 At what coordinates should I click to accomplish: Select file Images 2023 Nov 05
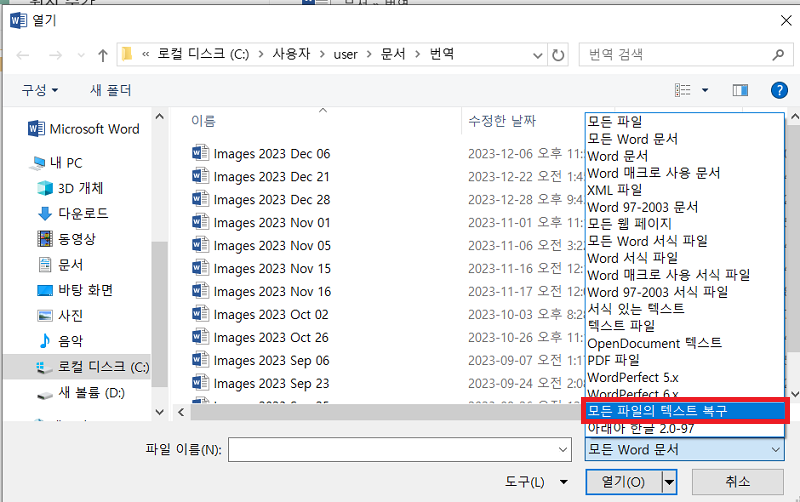261,245
